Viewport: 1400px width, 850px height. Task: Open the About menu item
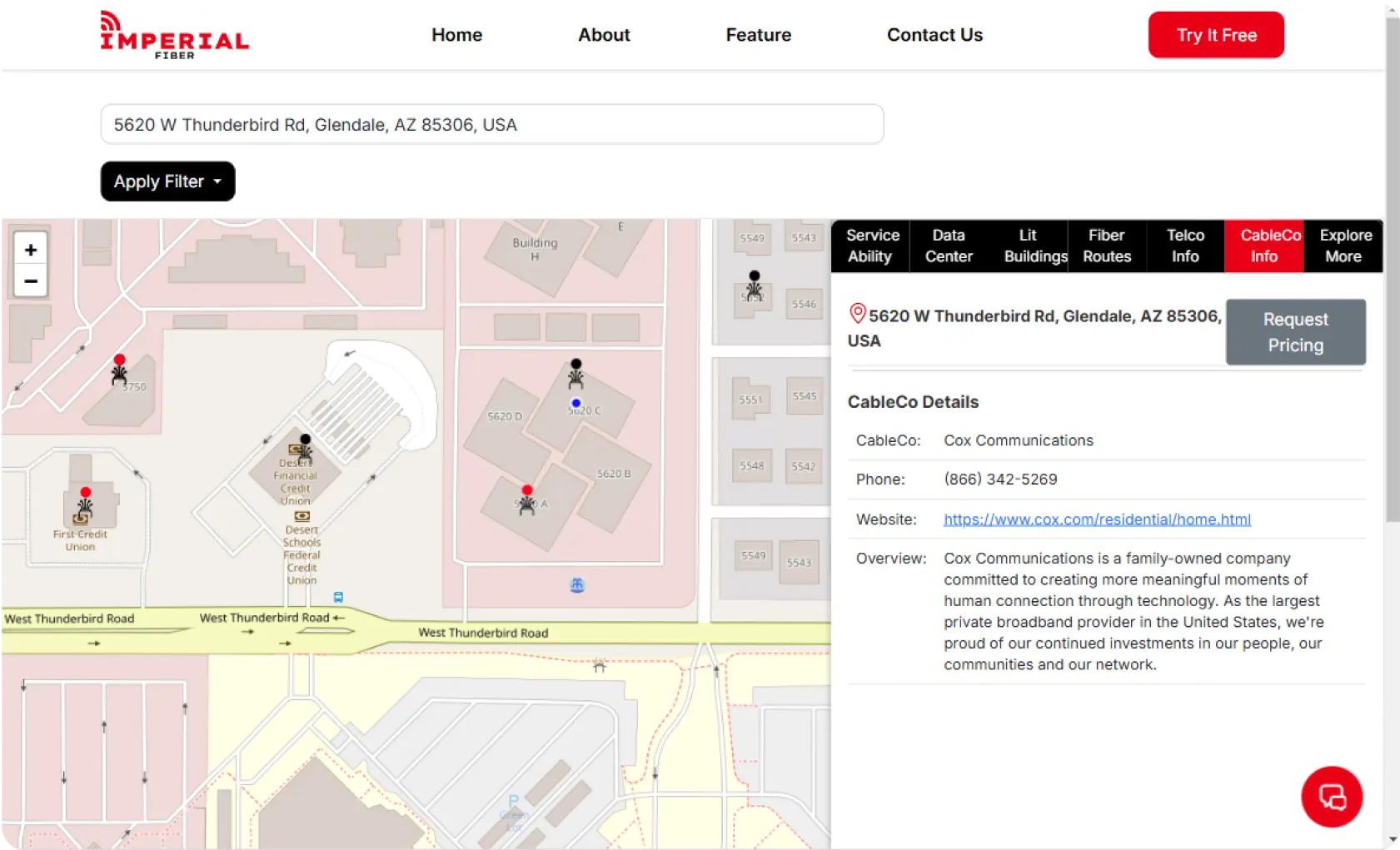tap(604, 35)
